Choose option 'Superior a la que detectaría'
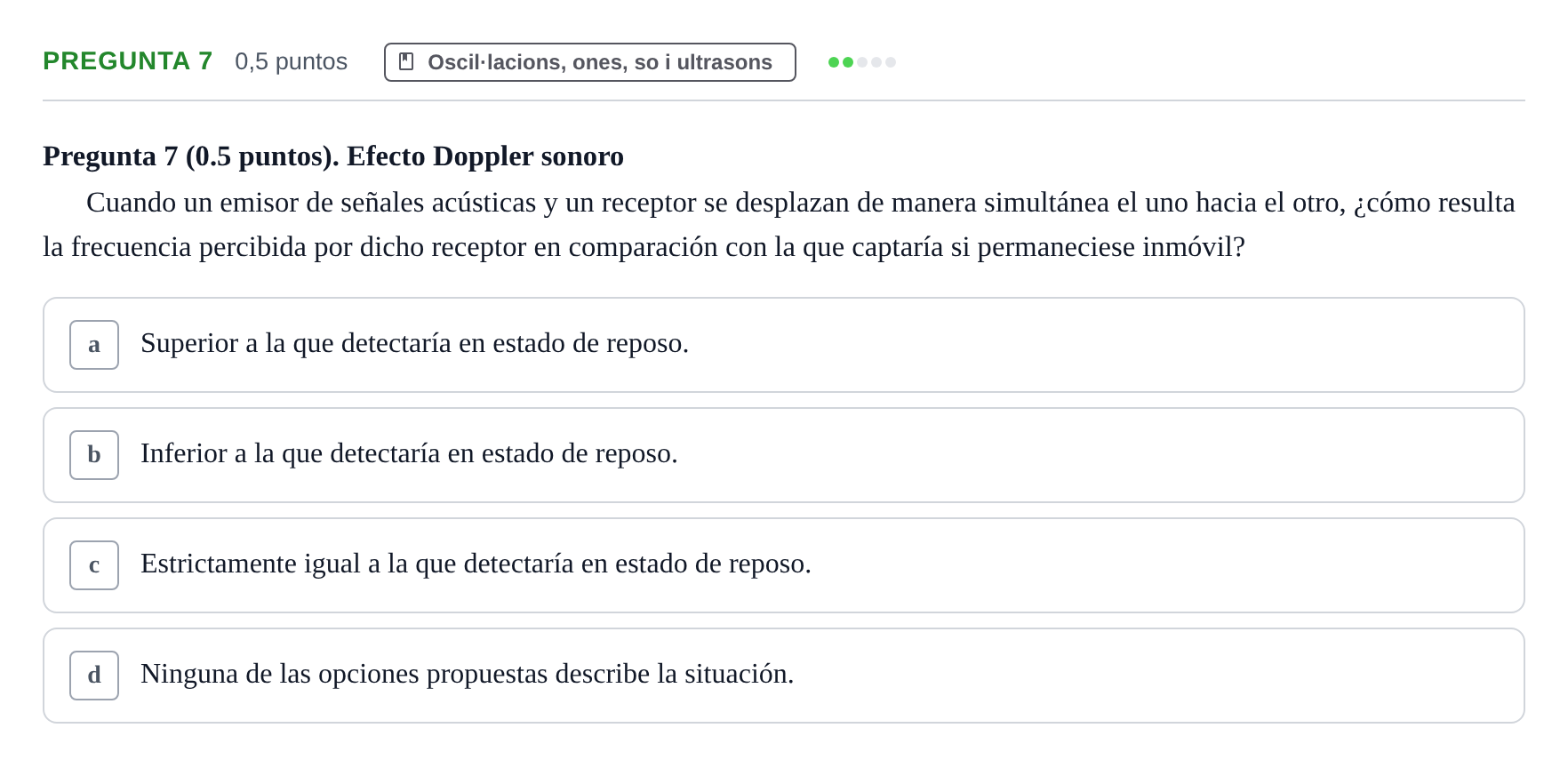The width and height of the screenshot is (1568, 768). 784,345
